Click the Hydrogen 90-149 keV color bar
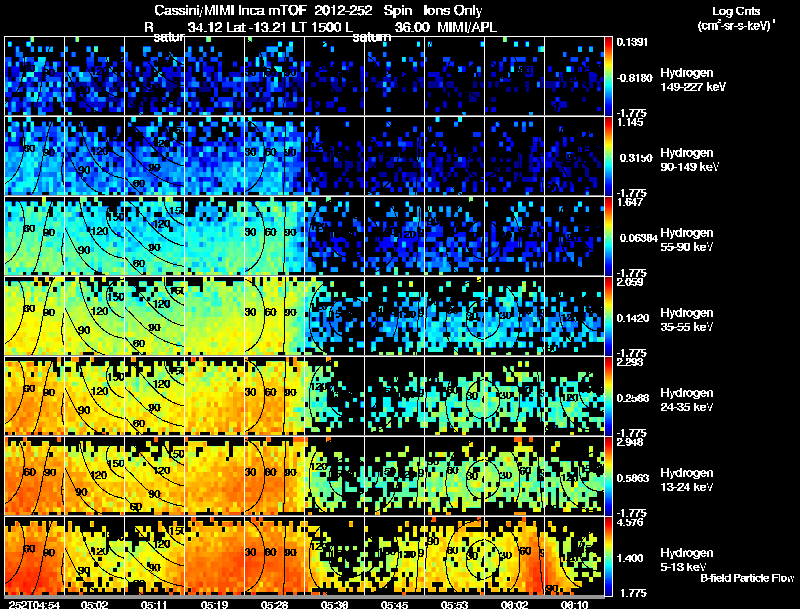 [608, 156]
